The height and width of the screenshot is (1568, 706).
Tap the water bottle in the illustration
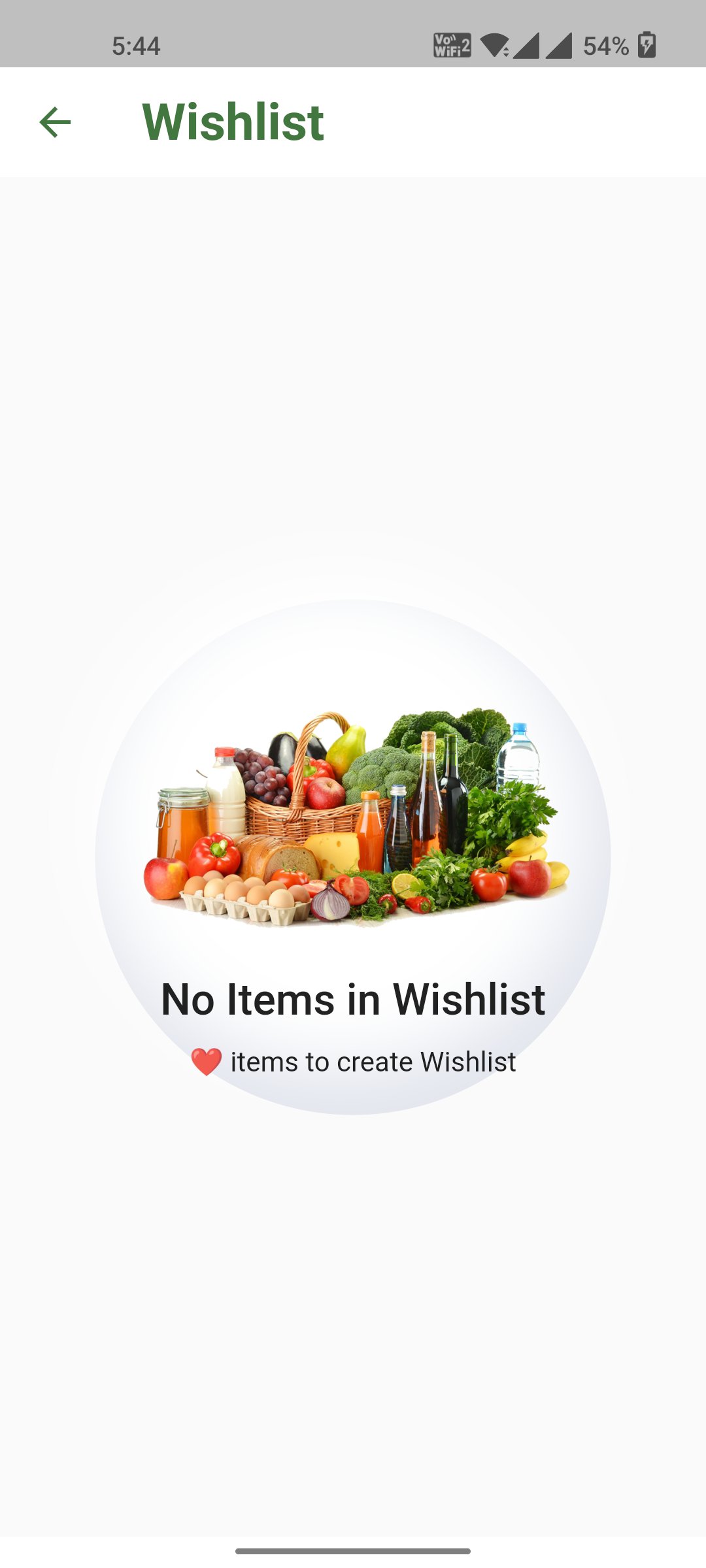coord(518,755)
